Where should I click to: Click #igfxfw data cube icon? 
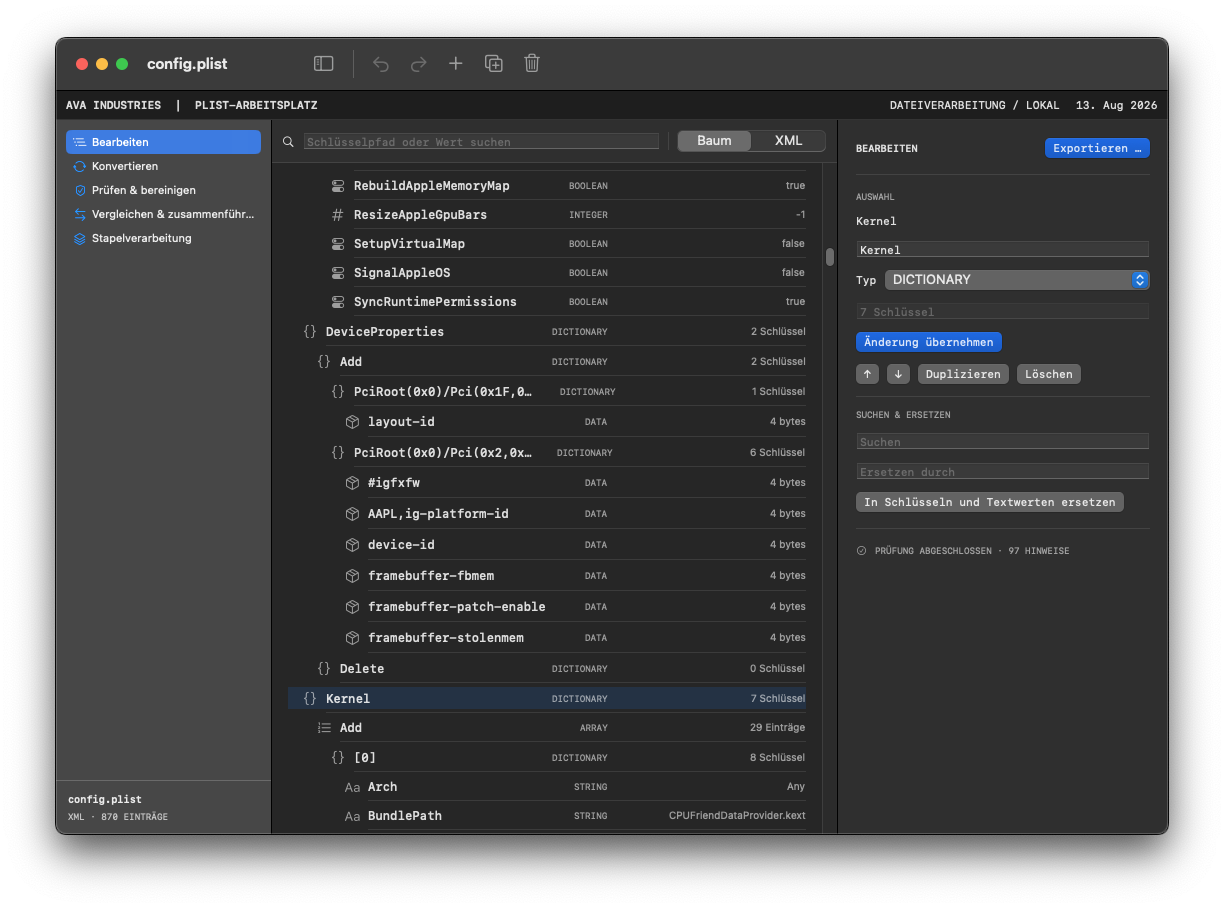(x=352, y=483)
